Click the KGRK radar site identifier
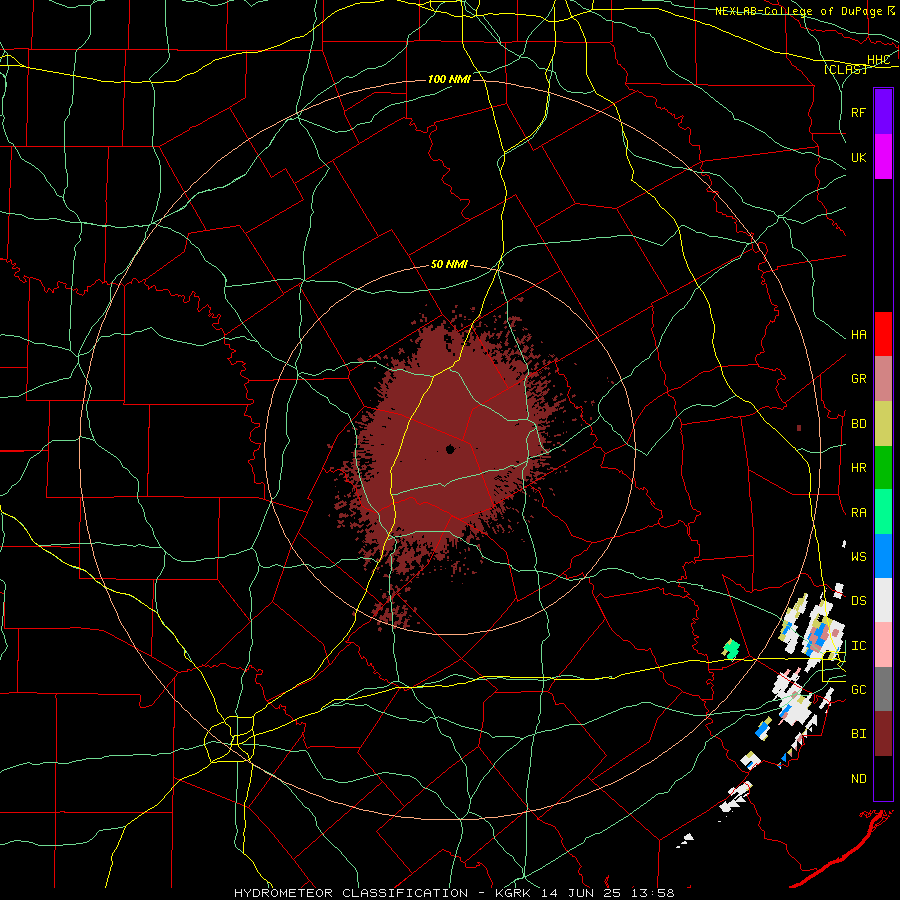The image size is (900, 900). pos(513,893)
